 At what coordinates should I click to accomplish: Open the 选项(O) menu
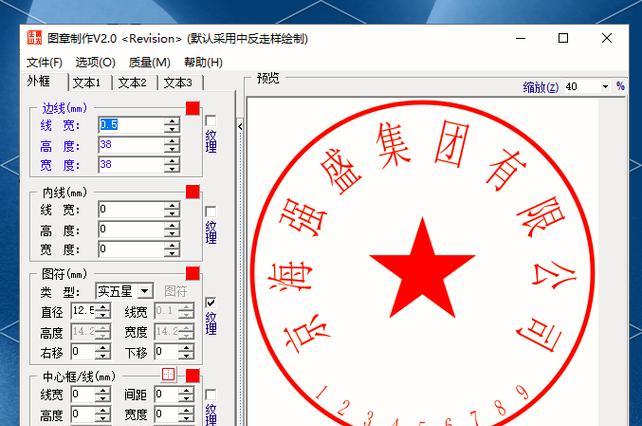[x=95, y=63]
